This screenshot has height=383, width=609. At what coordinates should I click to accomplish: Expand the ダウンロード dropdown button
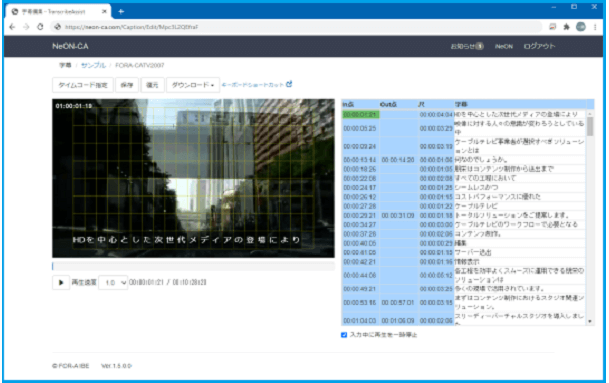point(193,85)
